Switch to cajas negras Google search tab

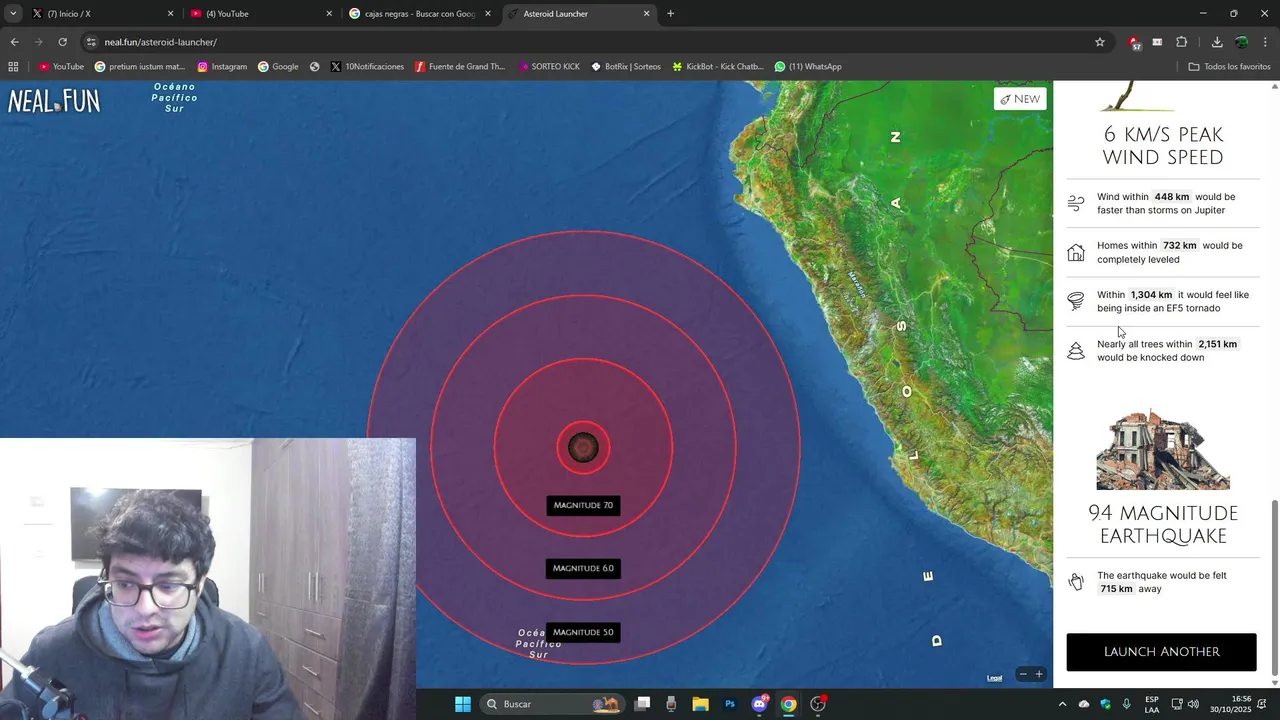point(419,14)
